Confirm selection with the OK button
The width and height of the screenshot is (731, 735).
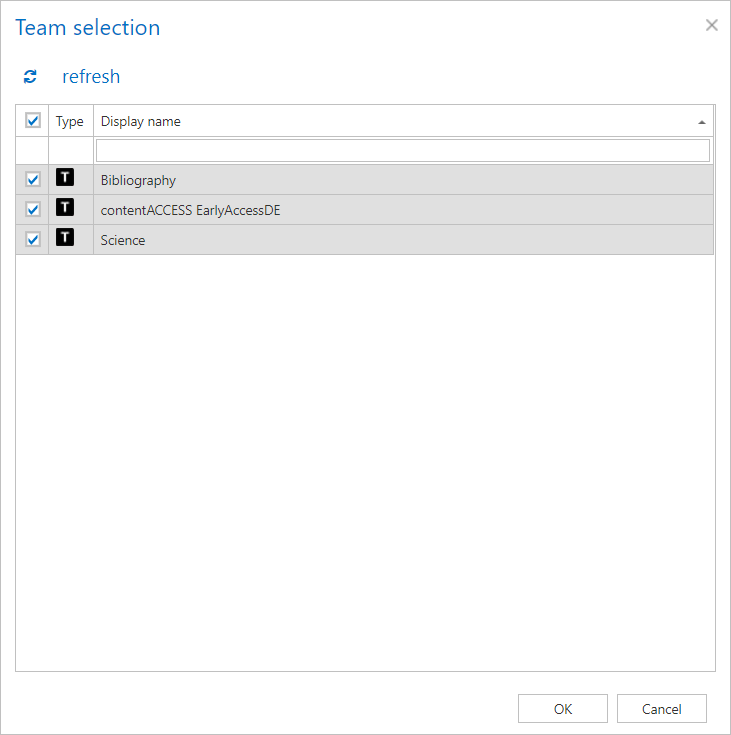[x=562, y=708]
